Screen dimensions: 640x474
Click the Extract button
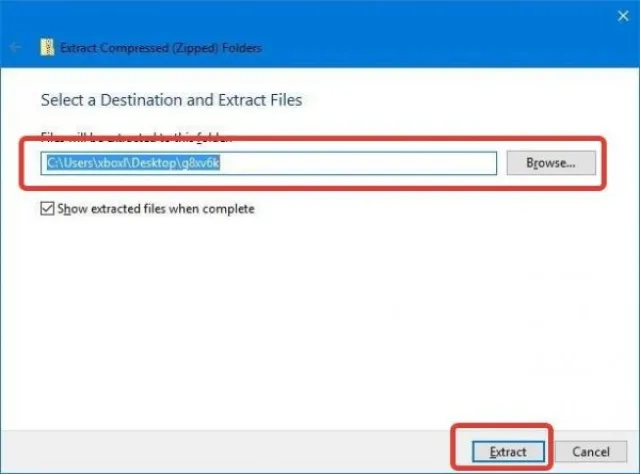[x=508, y=452]
